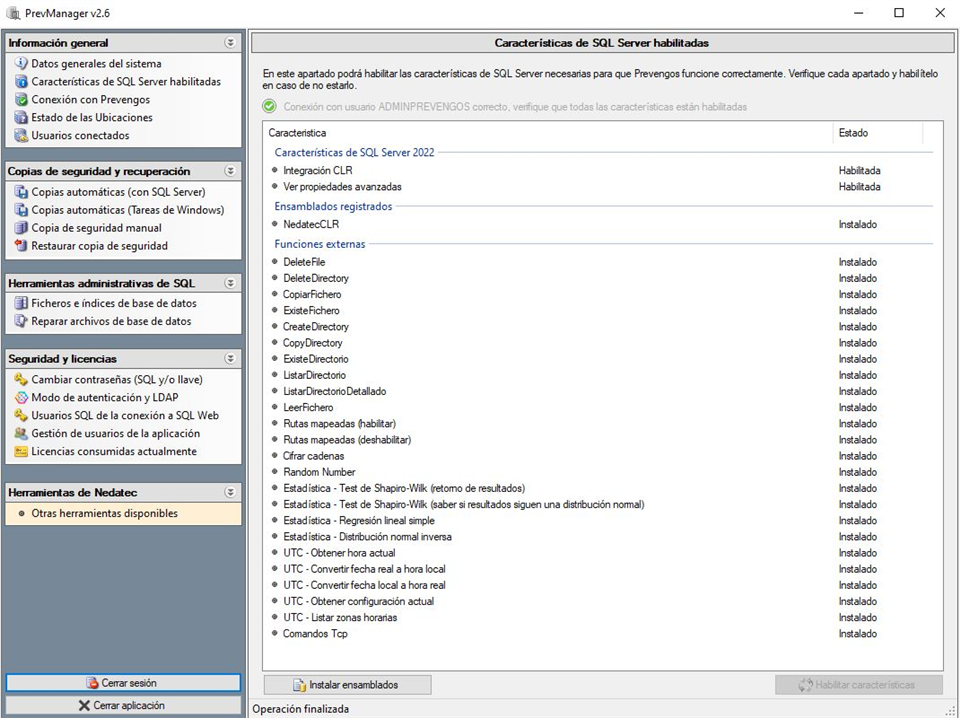Collapse the Copias de seguridad y recuperación panel

[230, 171]
